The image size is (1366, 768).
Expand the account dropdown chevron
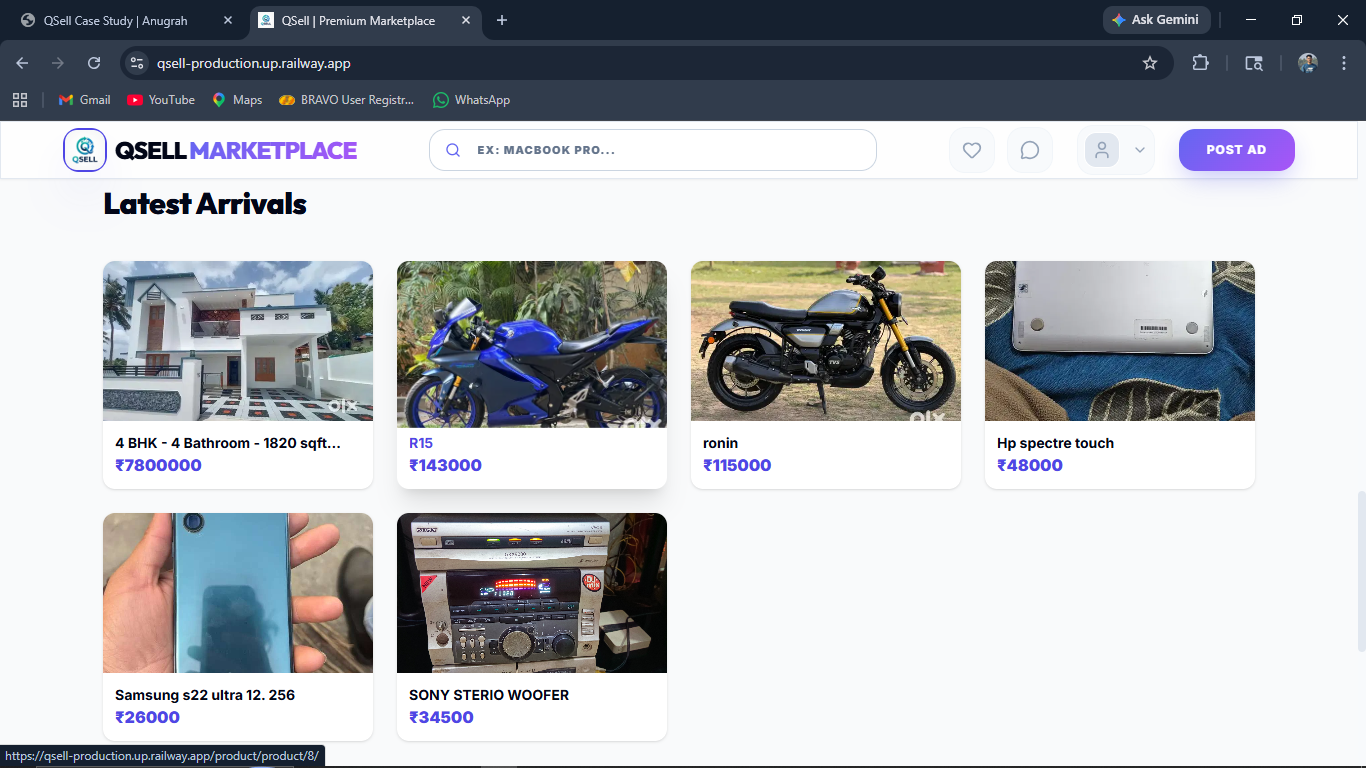pos(1139,150)
